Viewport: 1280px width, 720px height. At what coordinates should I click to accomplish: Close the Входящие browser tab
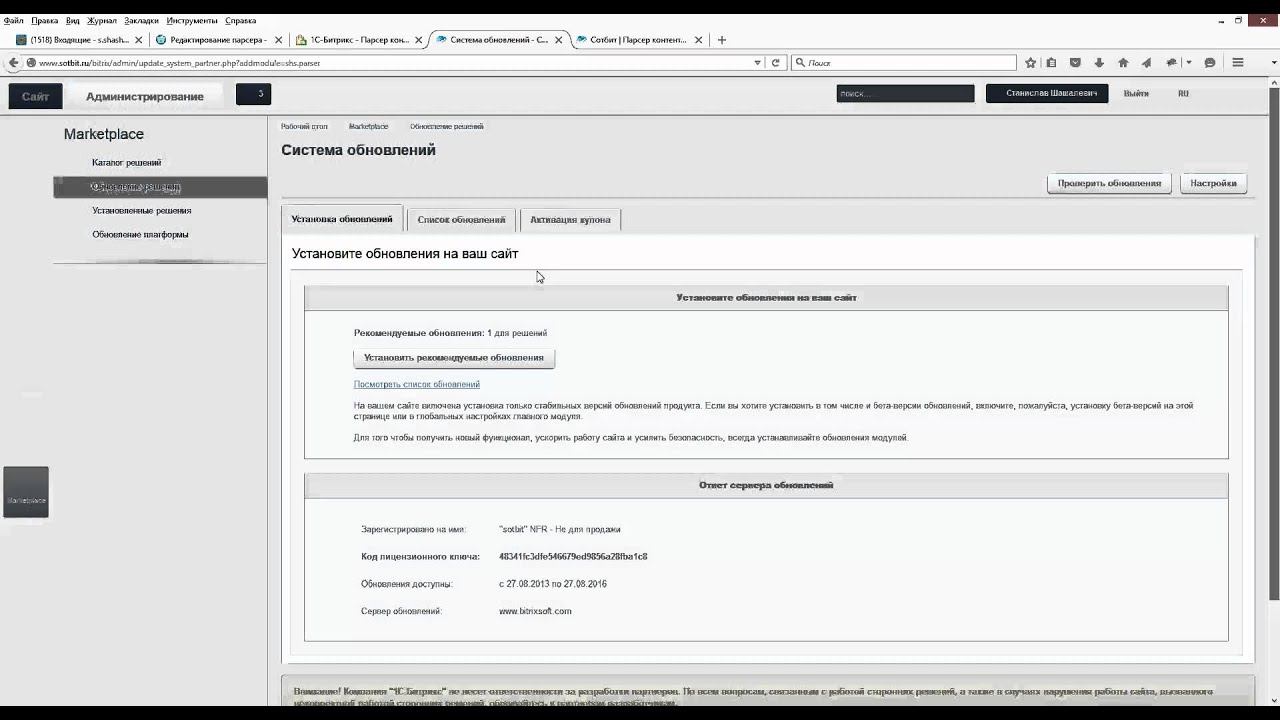138,40
